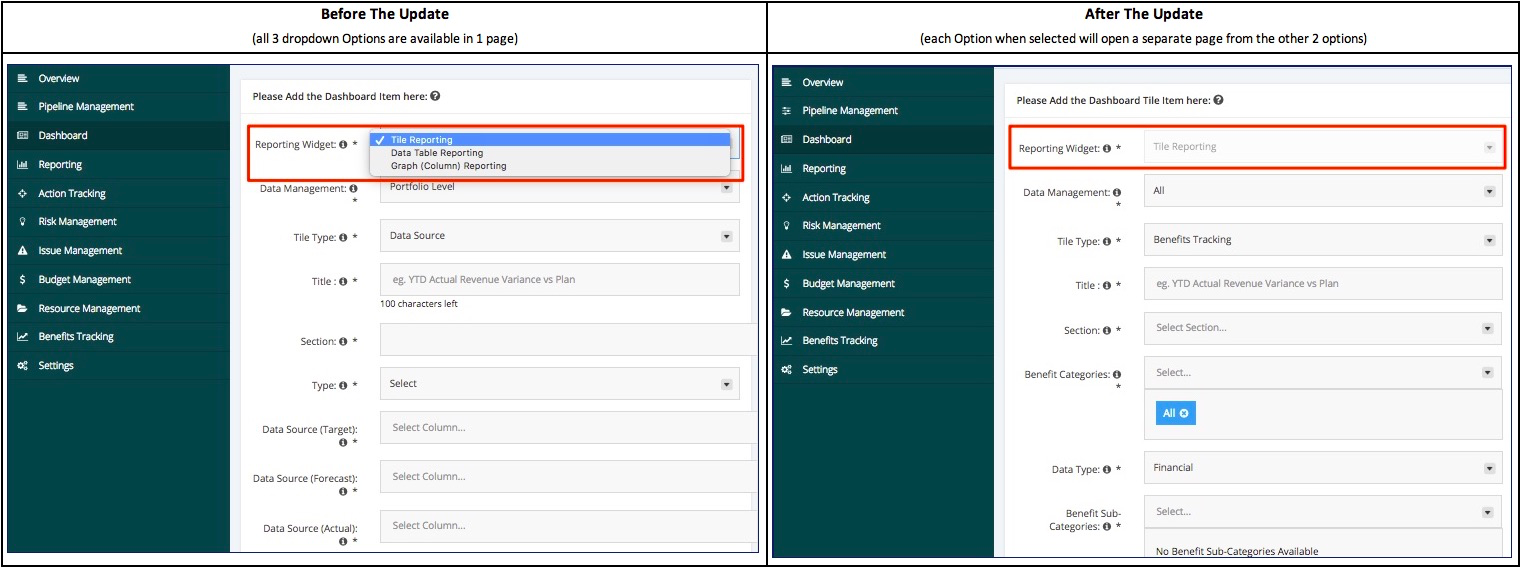The width and height of the screenshot is (1520, 568).
Task: Click the Reporting Widget info icon in the Before panel
Action: pyautogui.click(x=343, y=145)
